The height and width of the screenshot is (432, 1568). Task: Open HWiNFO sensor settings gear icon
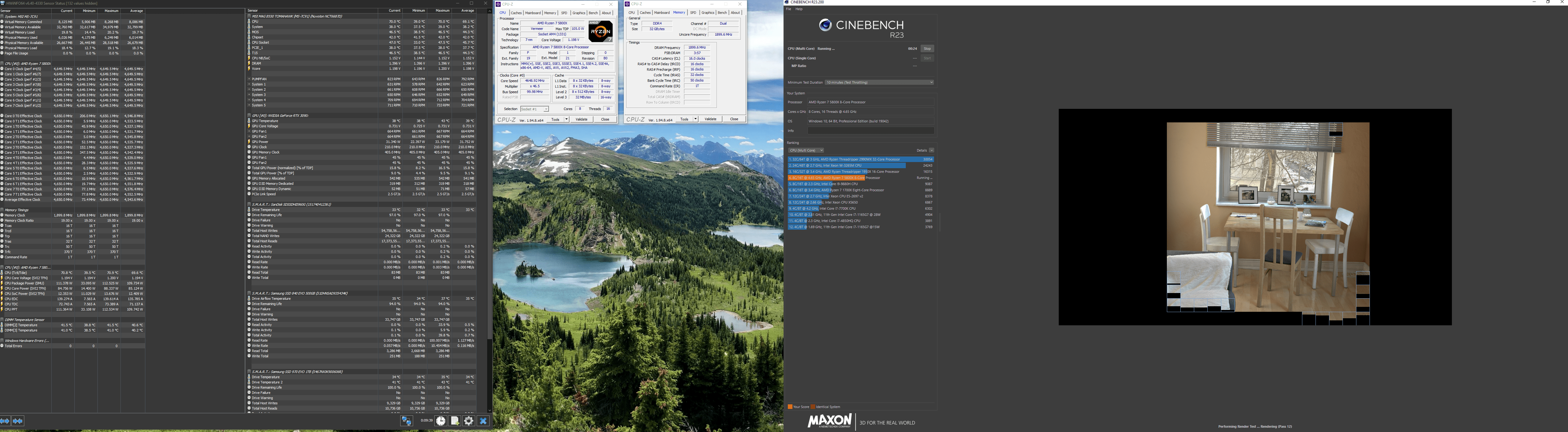469,421
